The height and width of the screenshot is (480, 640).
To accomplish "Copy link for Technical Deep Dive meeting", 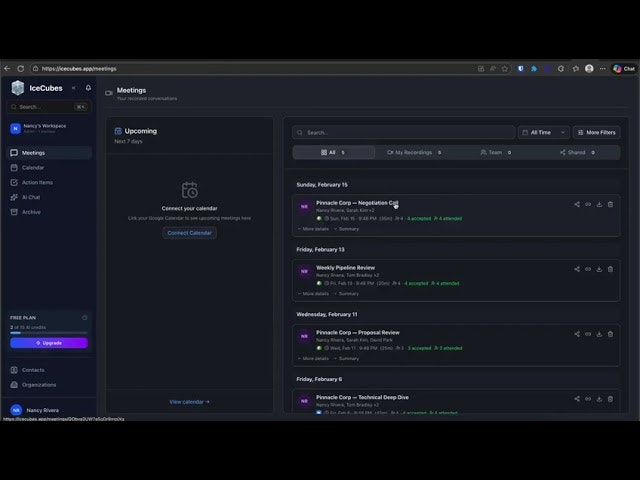I will pyautogui.click(x=588, y=399).
